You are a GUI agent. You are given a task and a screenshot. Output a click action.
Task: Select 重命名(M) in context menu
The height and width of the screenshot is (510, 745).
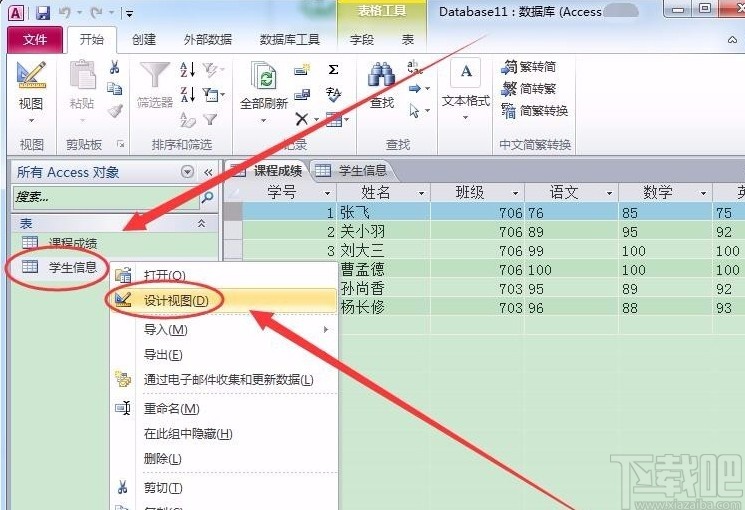(x=222, y=408)
